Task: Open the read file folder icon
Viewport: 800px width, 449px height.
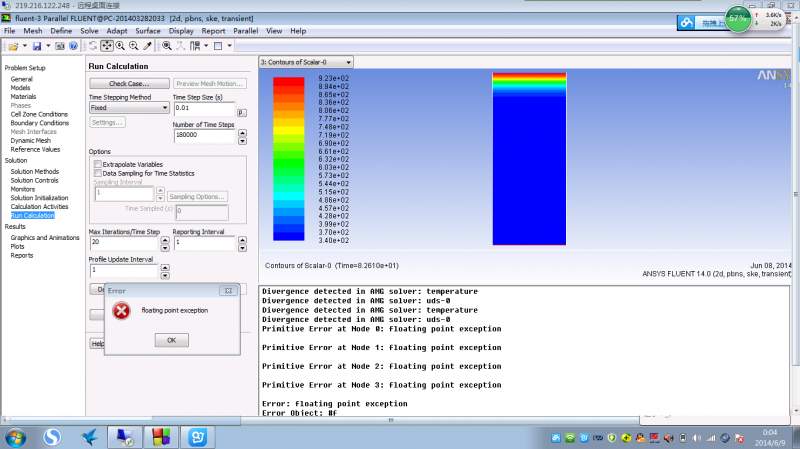Action: click(x=13, y=46)
